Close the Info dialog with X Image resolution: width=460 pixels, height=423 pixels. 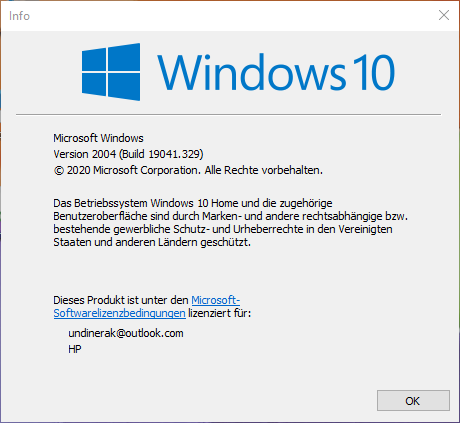444,15
